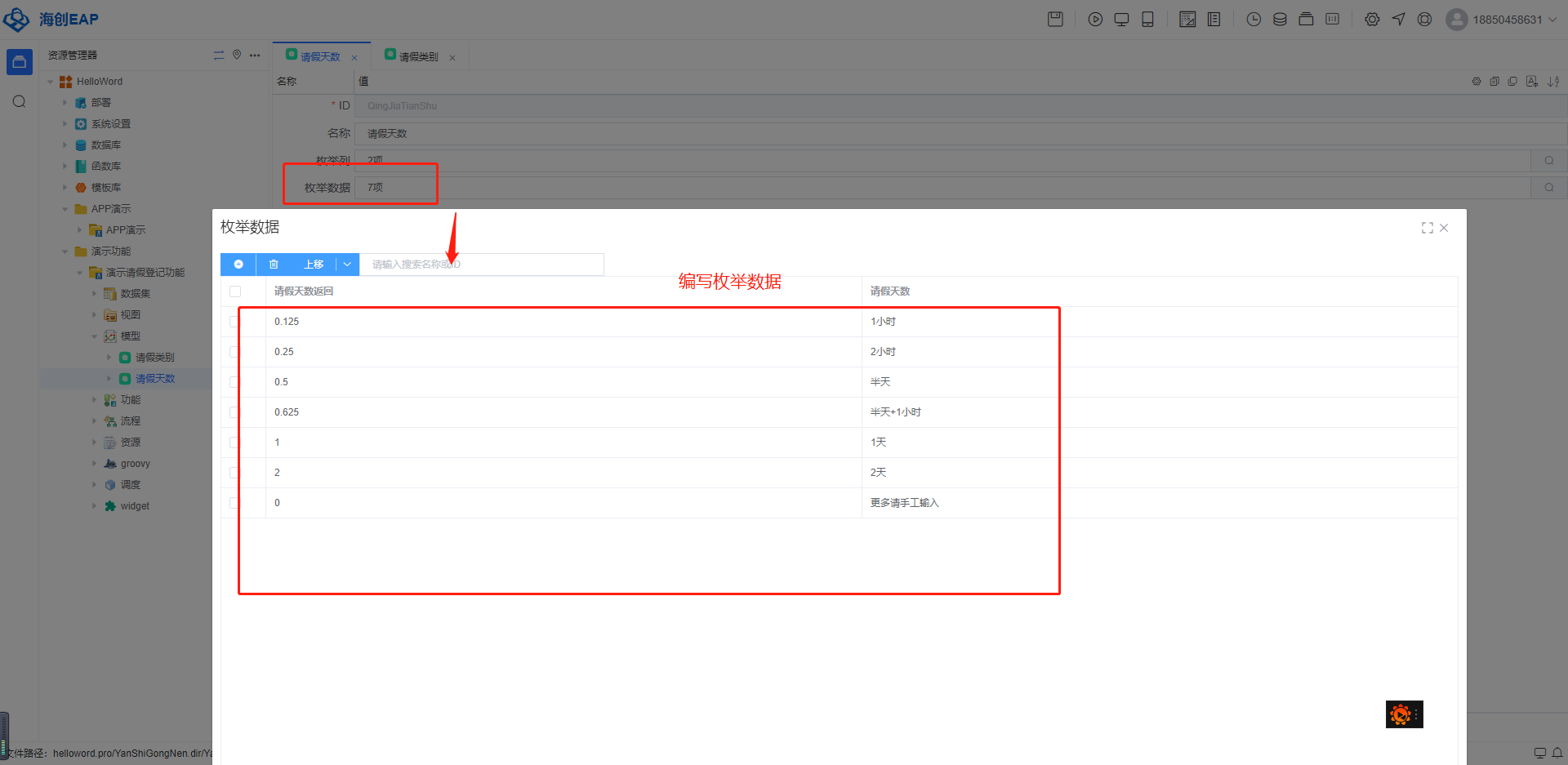The height and width of the screenshot is (765, 1568).
Task: Open the user account 18850458631 dropdown
Action: click(1503, 20)
